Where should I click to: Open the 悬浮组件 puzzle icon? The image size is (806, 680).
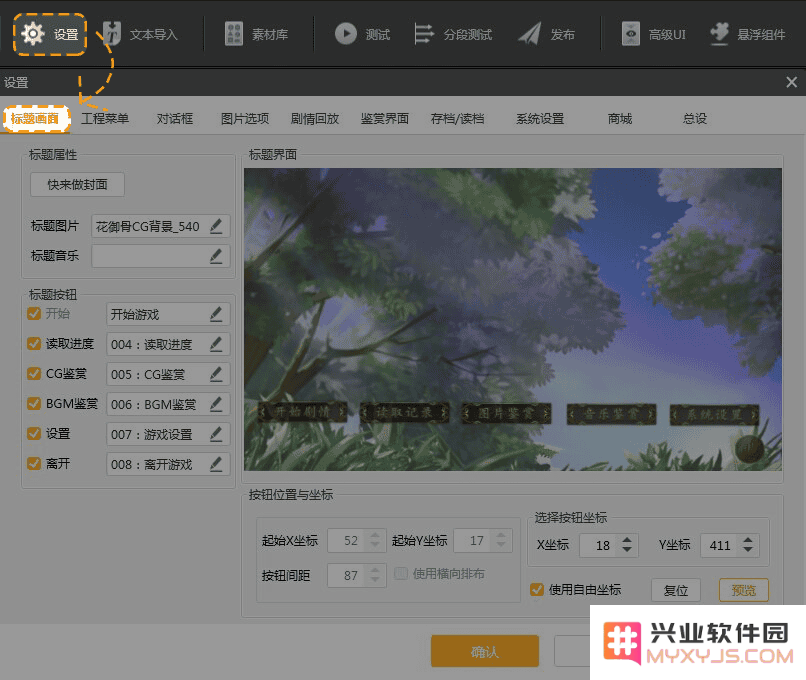point(719,34)
